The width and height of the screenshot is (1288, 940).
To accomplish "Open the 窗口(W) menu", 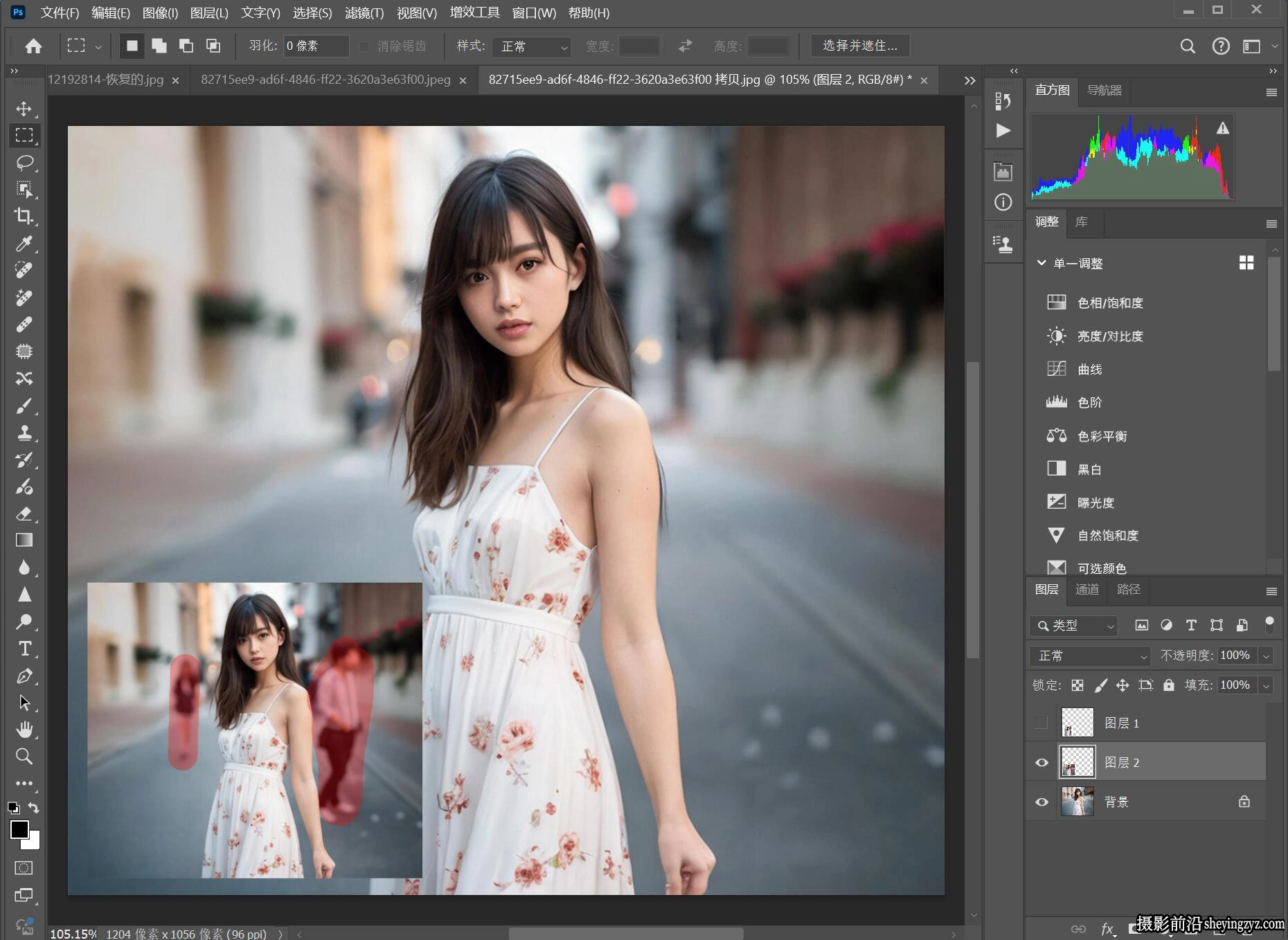I will [534, 12].
